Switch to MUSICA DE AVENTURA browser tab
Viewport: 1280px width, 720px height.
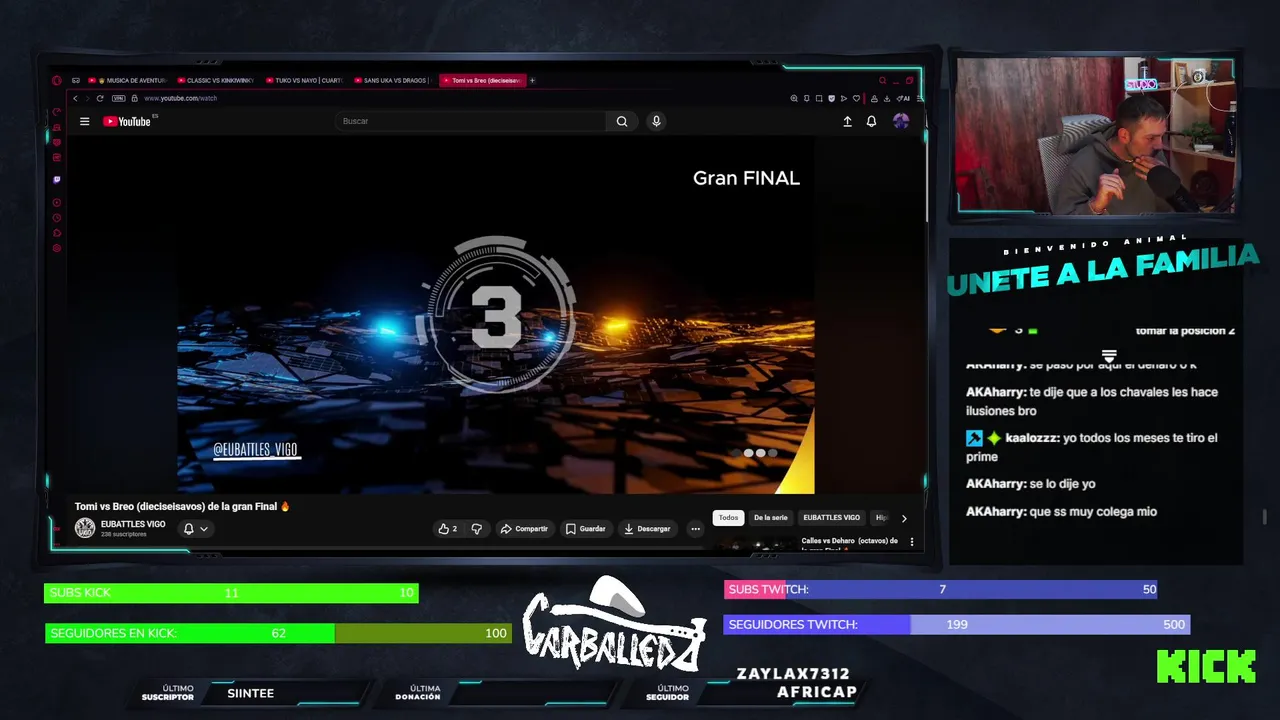click(x=129, y=80)
